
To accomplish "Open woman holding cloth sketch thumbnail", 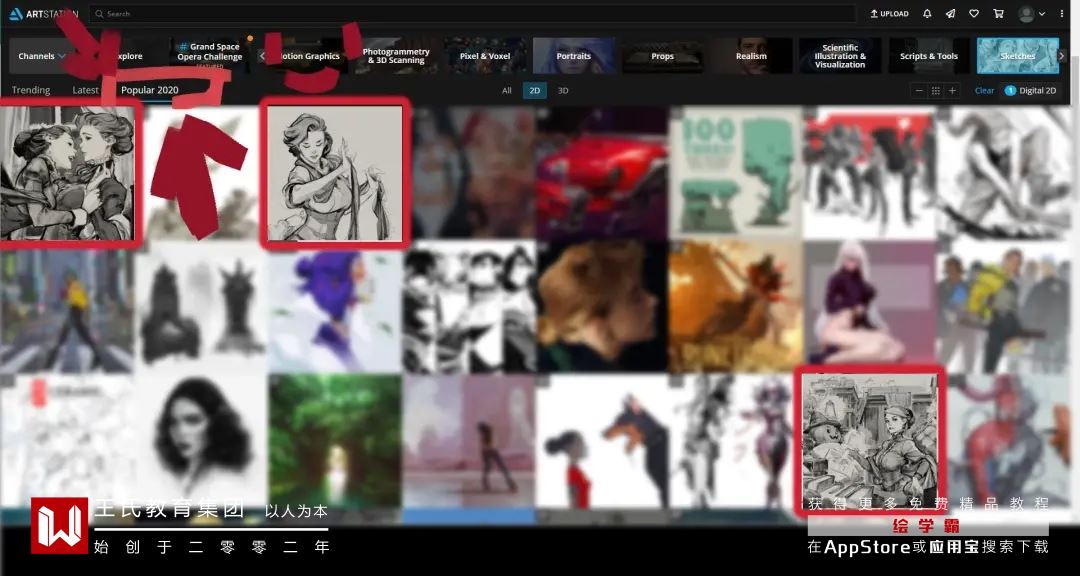I will click(335, 173).
